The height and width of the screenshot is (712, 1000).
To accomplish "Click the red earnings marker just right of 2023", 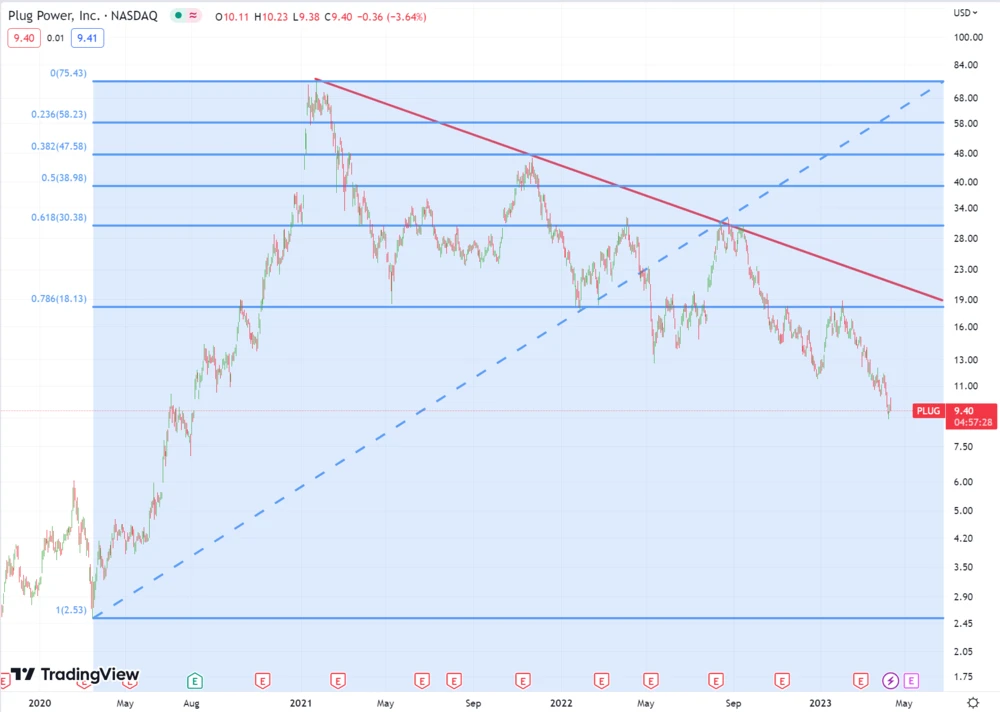I will 861,681.
